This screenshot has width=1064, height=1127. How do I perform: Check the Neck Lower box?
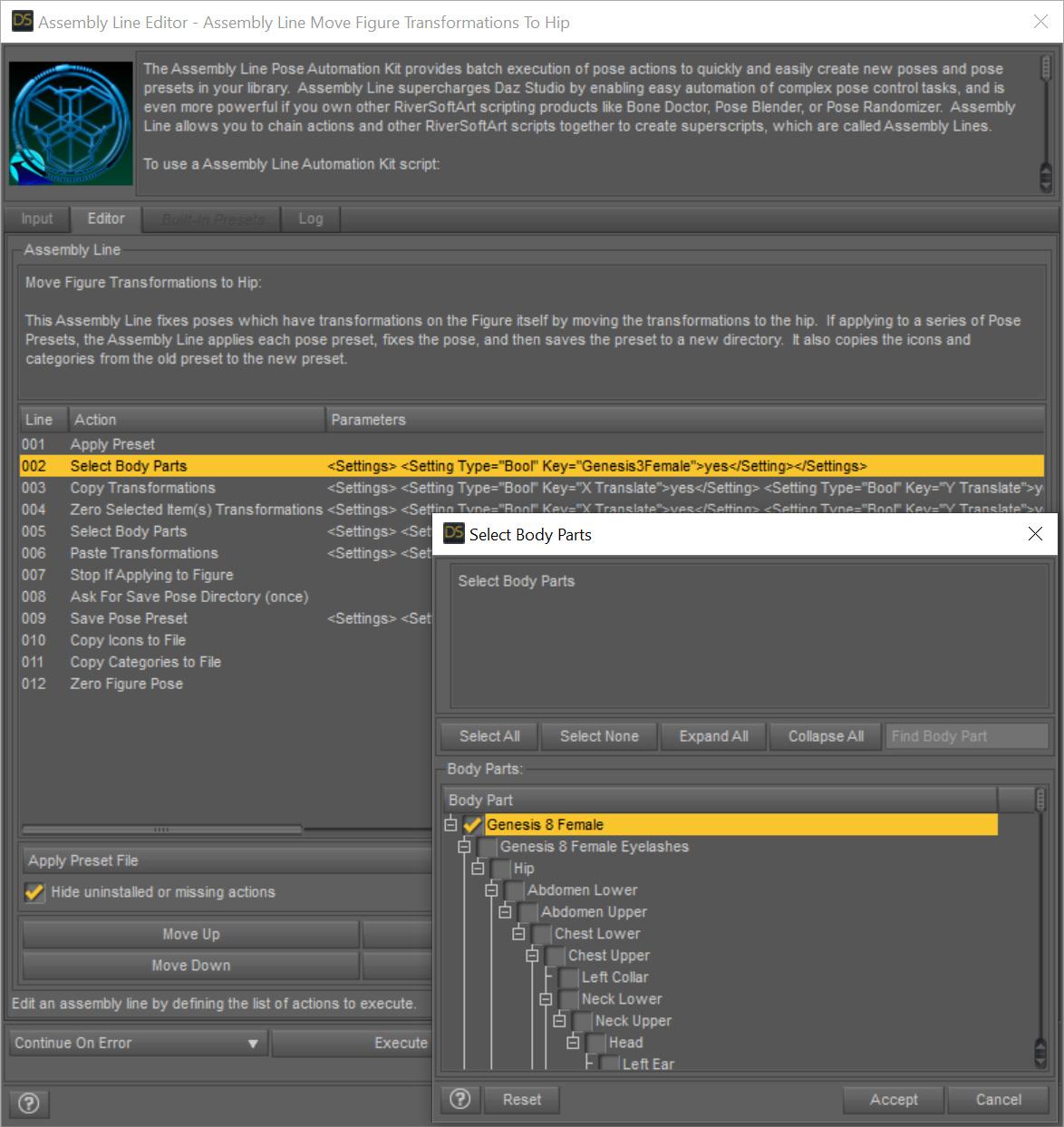[569, 999]
